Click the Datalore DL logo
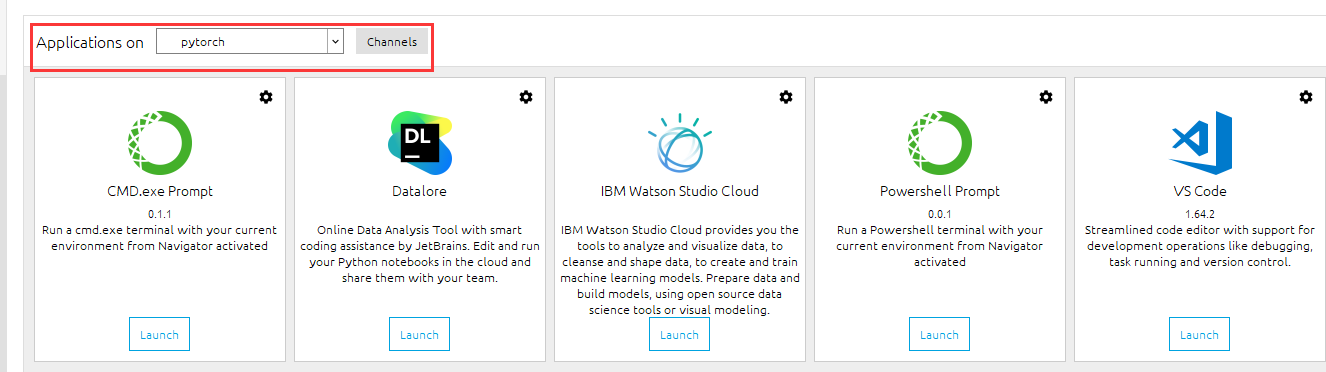The image size is (1326, 372). [x=420, y=142]
